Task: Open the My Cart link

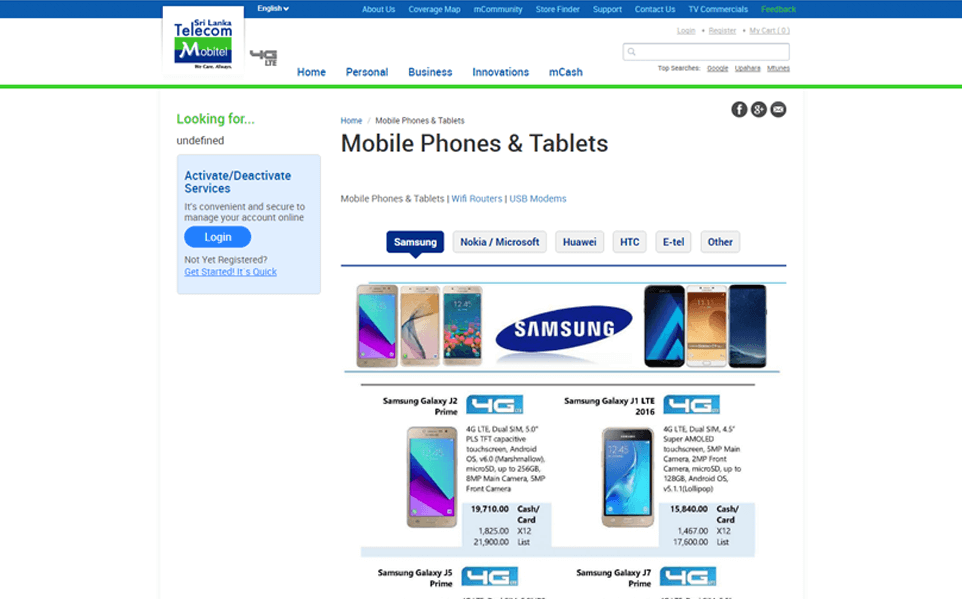Action: point(769,31)
